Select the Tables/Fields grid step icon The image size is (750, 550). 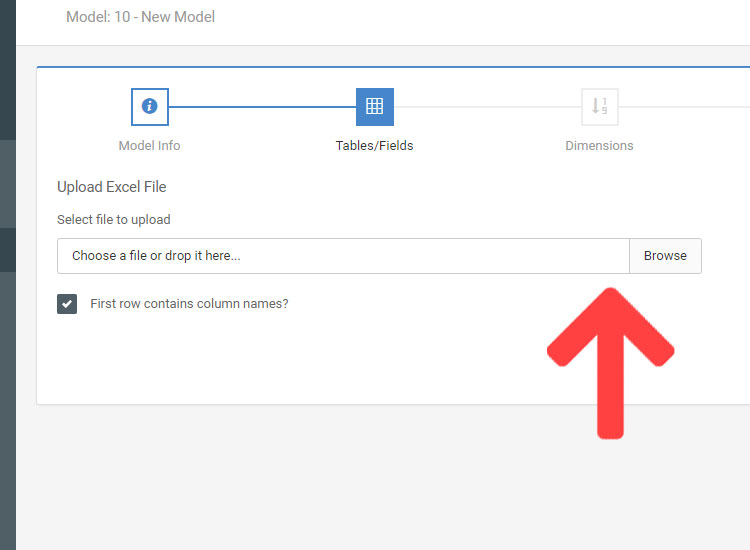tap(375, 107)
